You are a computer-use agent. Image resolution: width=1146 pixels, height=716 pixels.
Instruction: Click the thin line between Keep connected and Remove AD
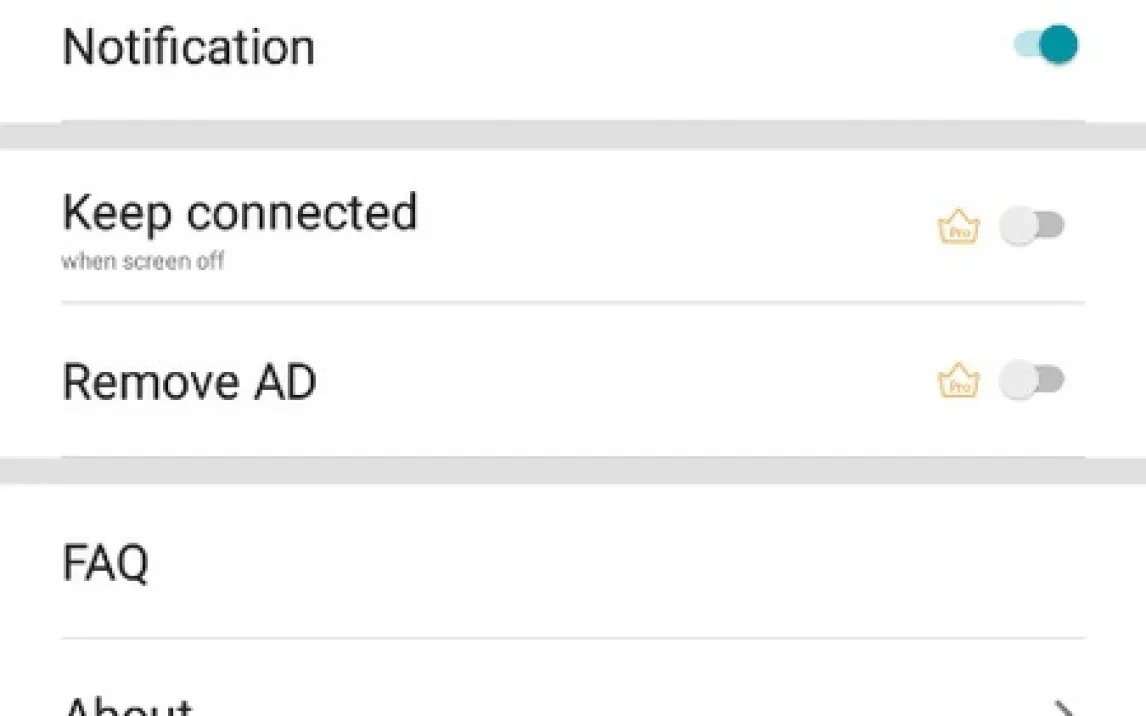pos(573,302)
